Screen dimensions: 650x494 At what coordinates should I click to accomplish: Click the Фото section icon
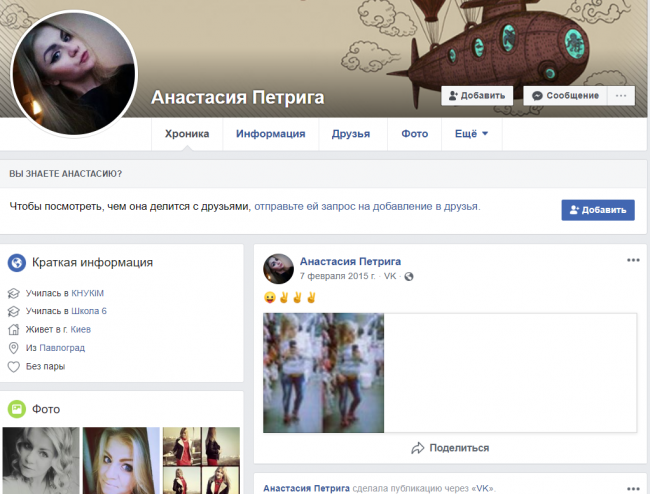17,409
